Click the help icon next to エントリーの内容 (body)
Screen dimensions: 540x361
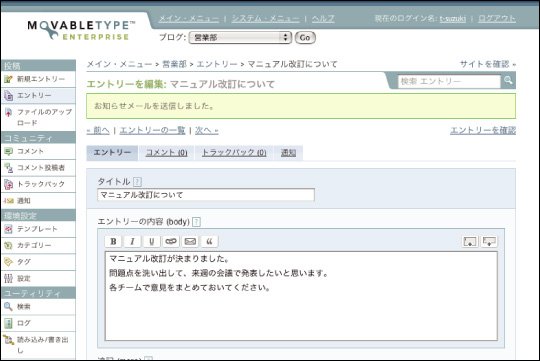196,222
